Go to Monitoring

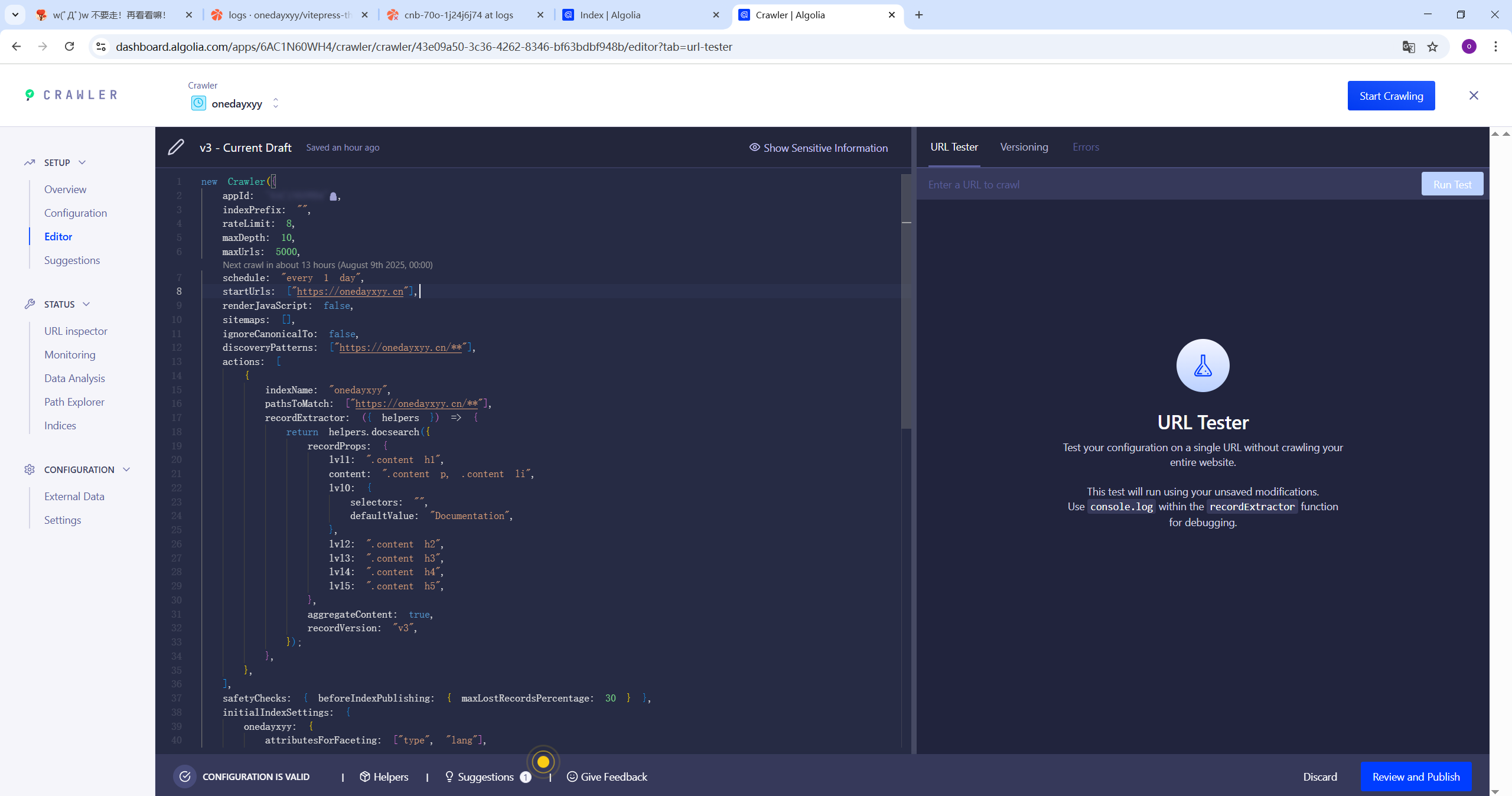70,355
